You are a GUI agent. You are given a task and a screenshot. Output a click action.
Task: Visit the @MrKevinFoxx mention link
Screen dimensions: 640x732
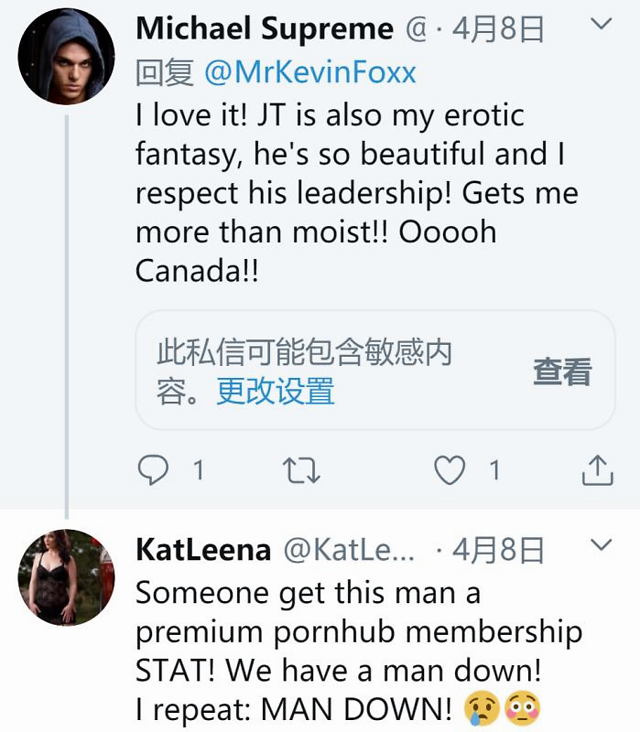310,73
